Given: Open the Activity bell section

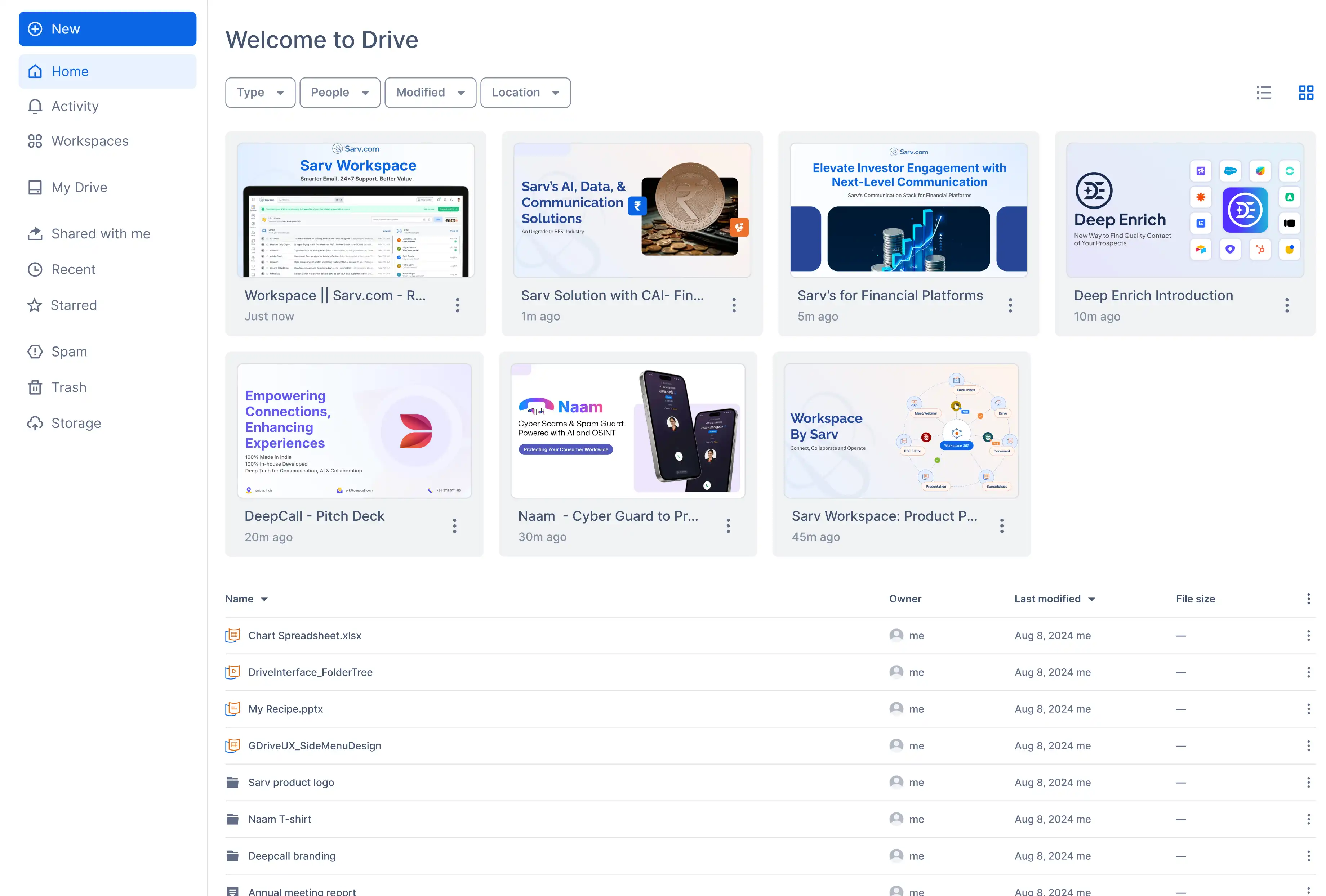Looking at the screenshot, I should [75, 106].
